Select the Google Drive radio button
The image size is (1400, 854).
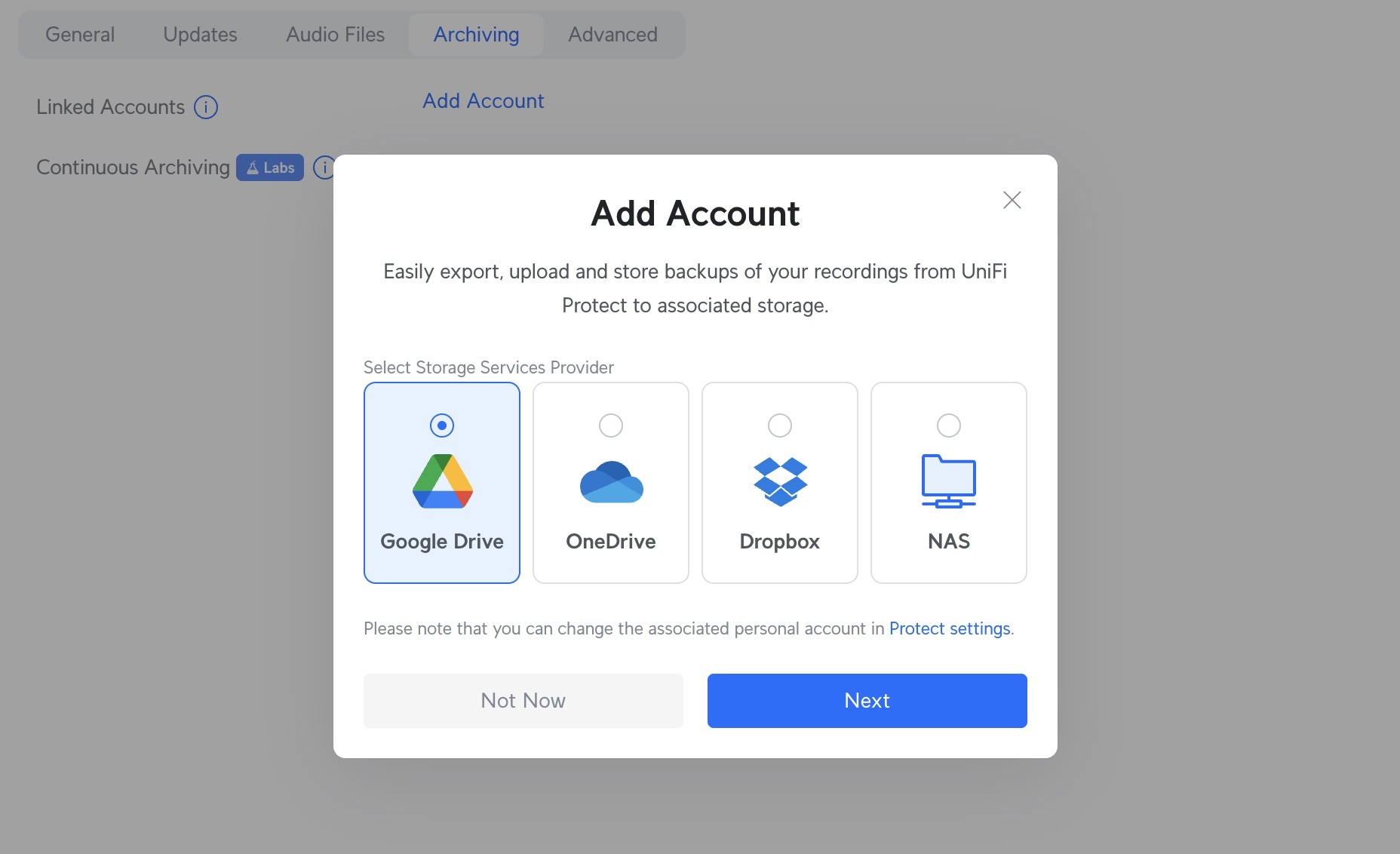(442, 425)
